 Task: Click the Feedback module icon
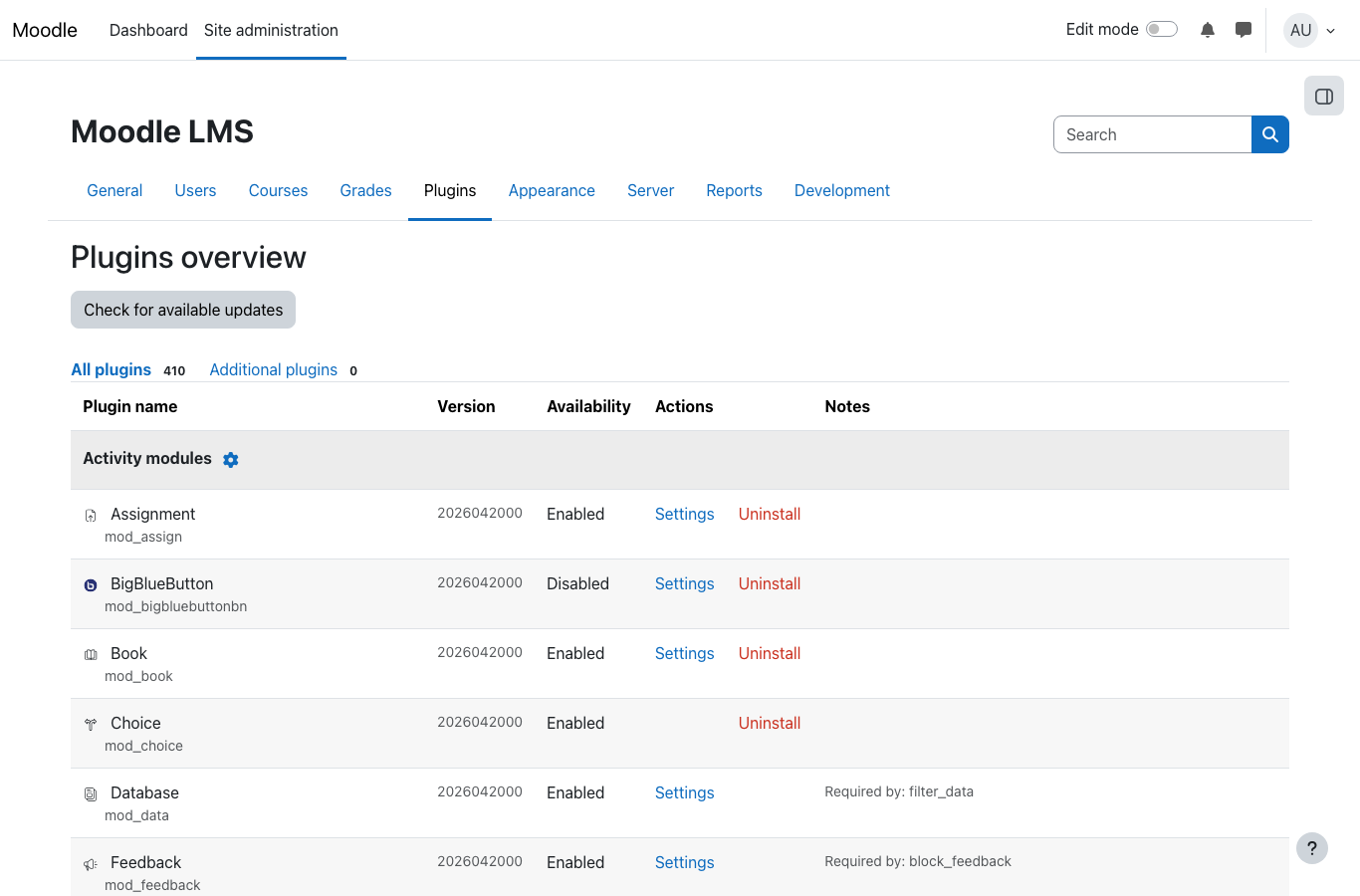point(91,864)
